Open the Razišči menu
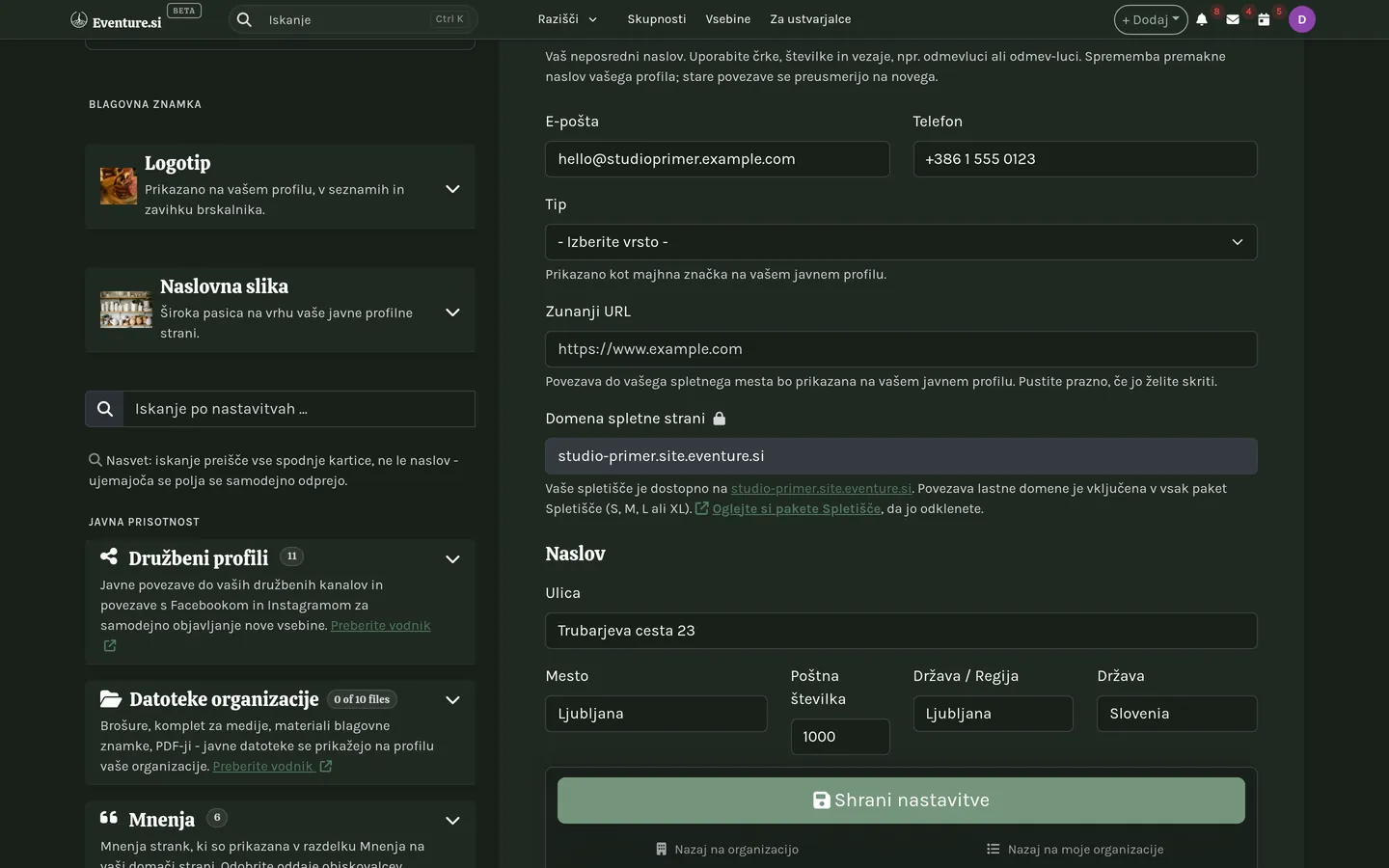 coord(567,19)
